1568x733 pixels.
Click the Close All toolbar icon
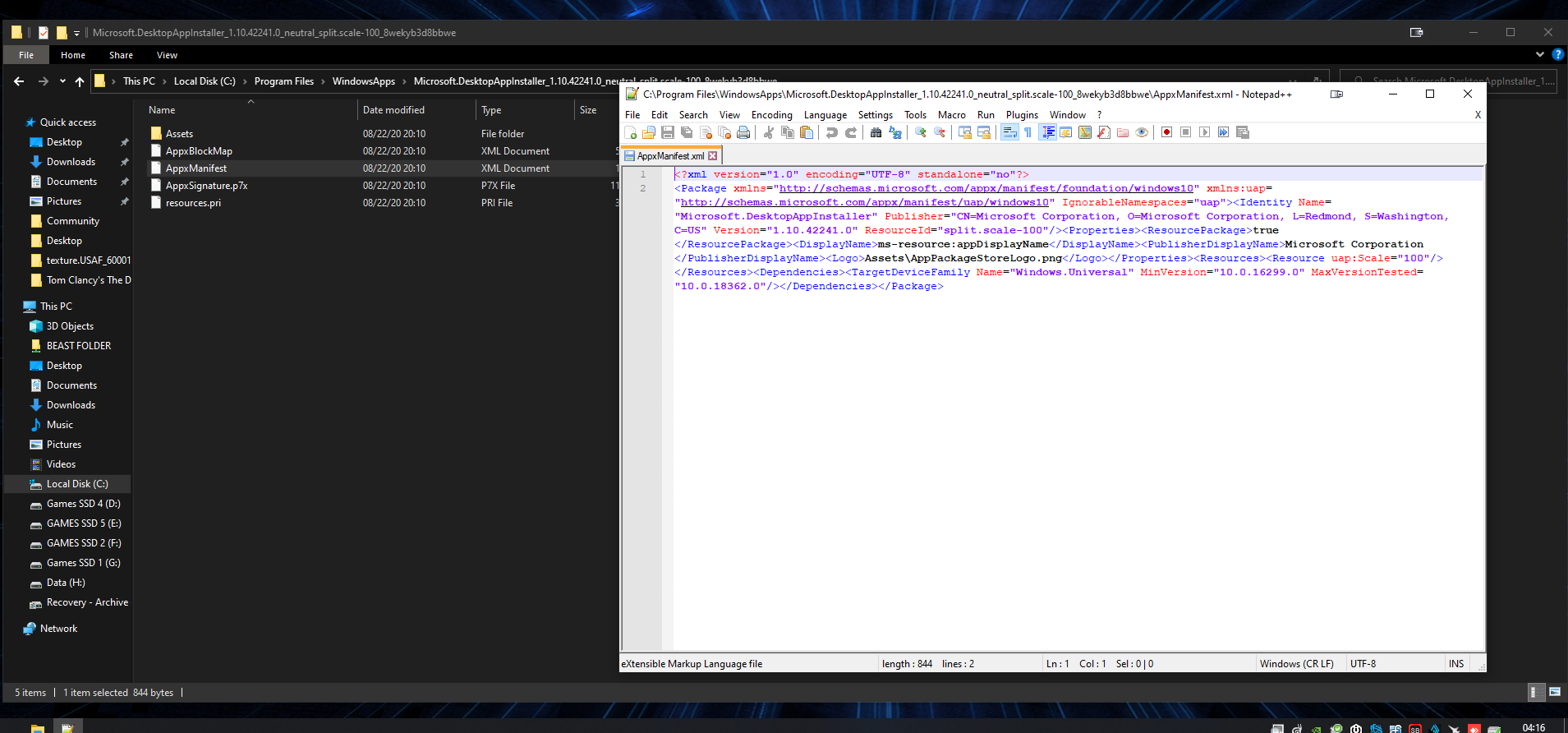(724, 132)
